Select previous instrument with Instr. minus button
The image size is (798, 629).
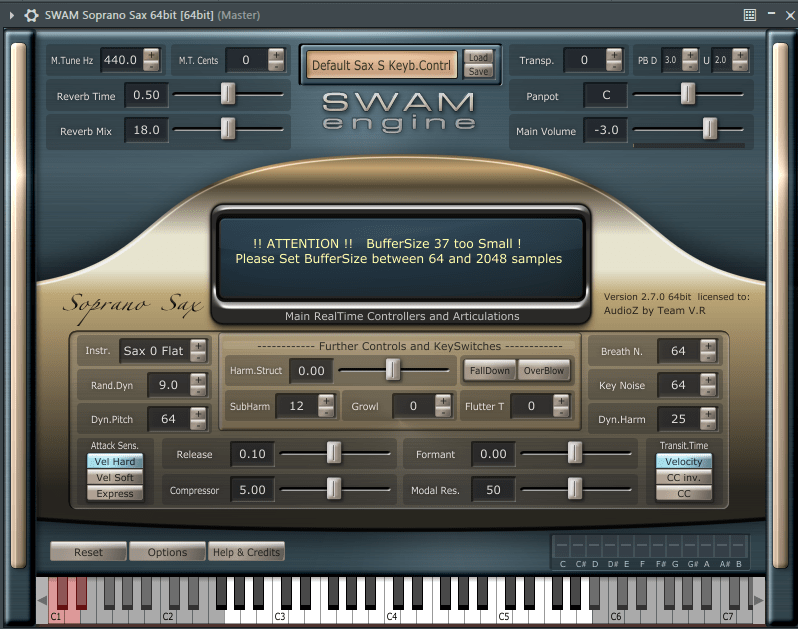coord(198,357)
